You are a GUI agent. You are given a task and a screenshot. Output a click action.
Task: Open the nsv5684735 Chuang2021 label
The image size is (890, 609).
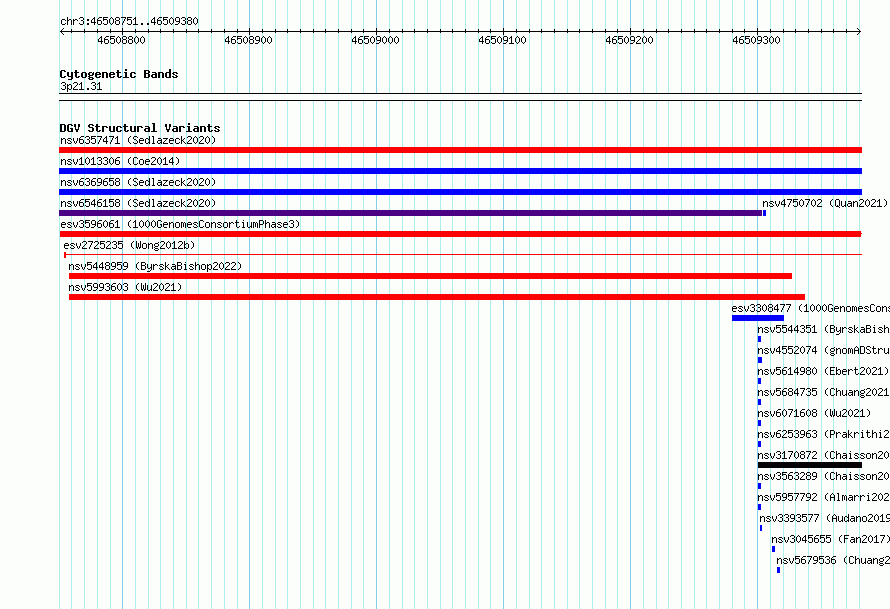click(x=824, y=392)
